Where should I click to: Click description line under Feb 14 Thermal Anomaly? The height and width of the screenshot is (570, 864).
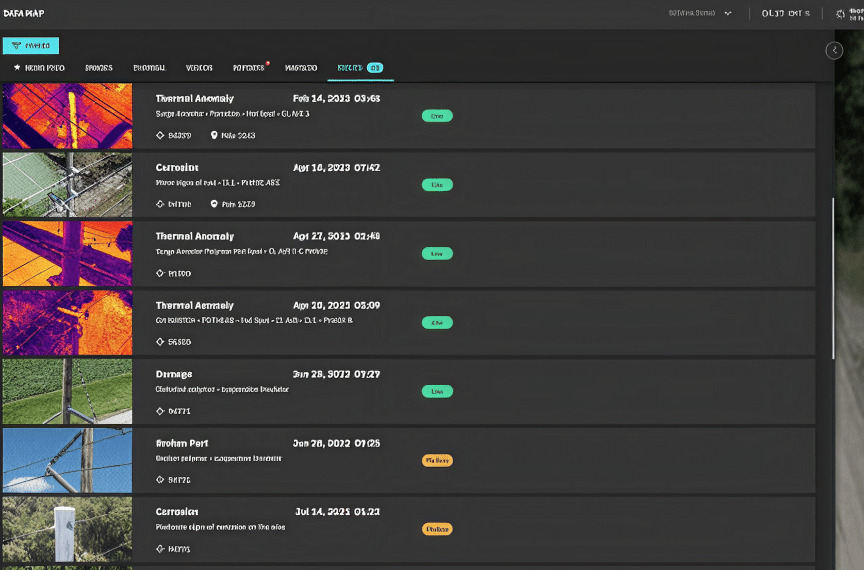[x=233, y=114]
